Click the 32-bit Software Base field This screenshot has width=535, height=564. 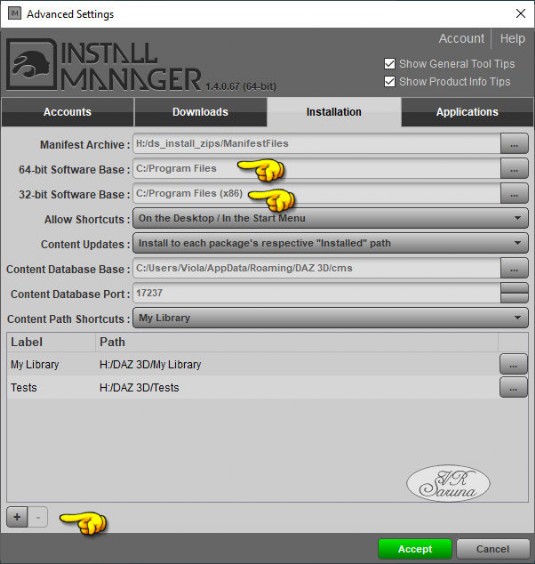(316, 194)
